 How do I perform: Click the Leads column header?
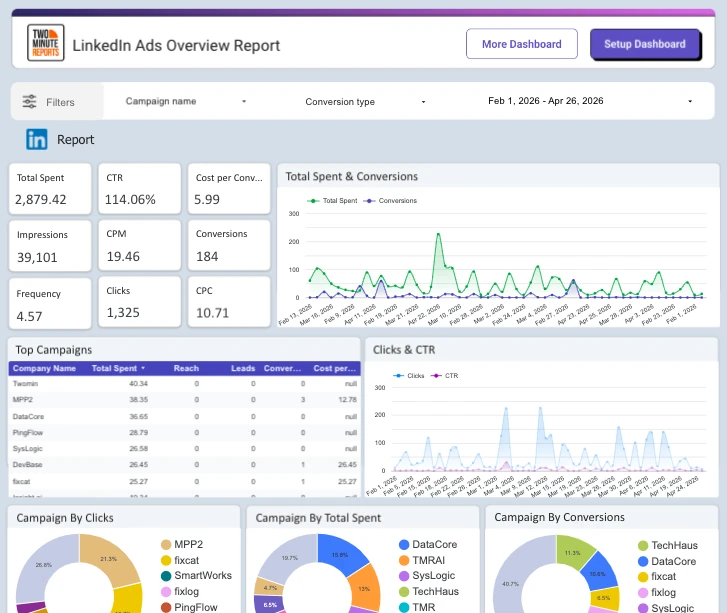coord(243,368)
